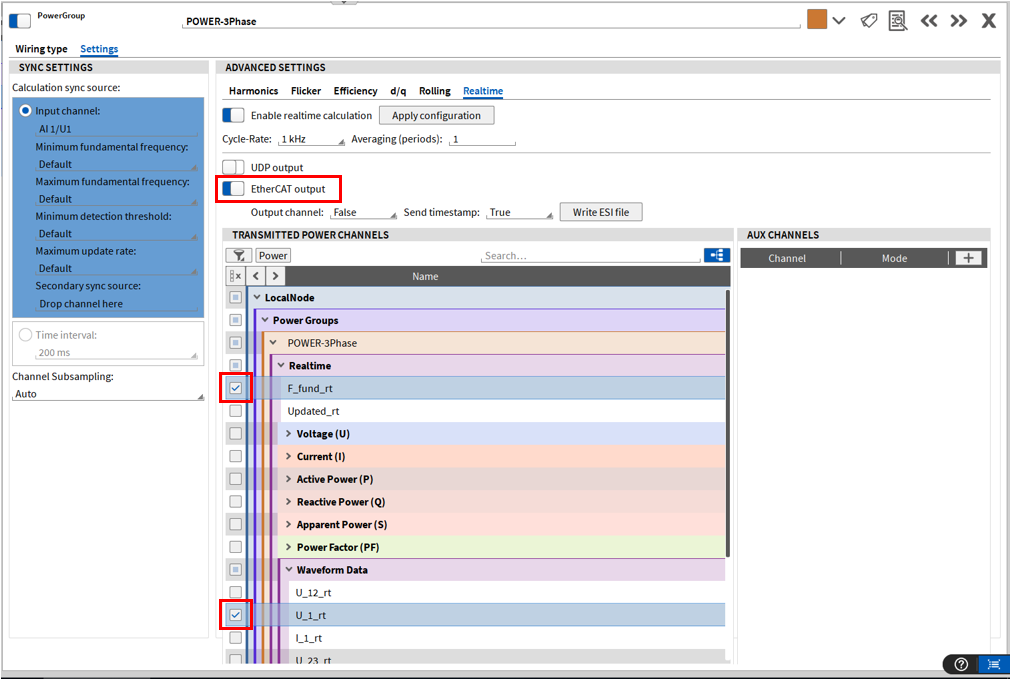Expand the Apparent Power (S) group
The width and height of the screenshot is (1013, 681).
[x=289, y=524]
